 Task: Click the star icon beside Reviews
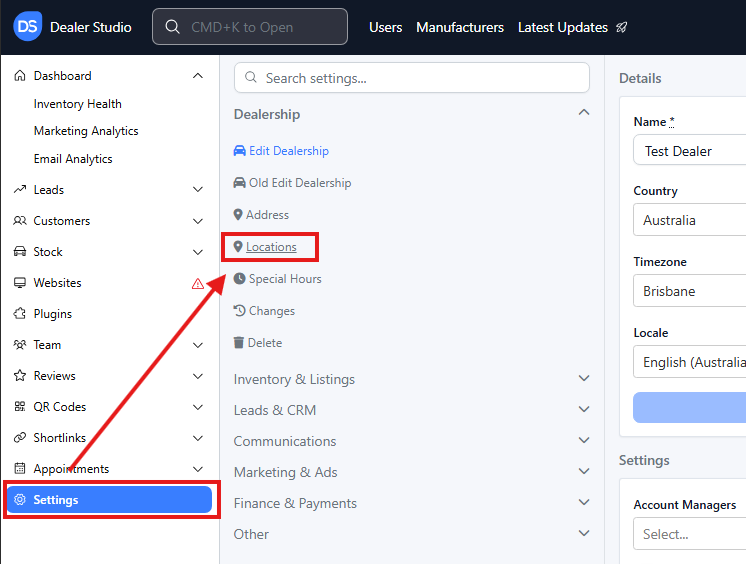tap(20, 376)
